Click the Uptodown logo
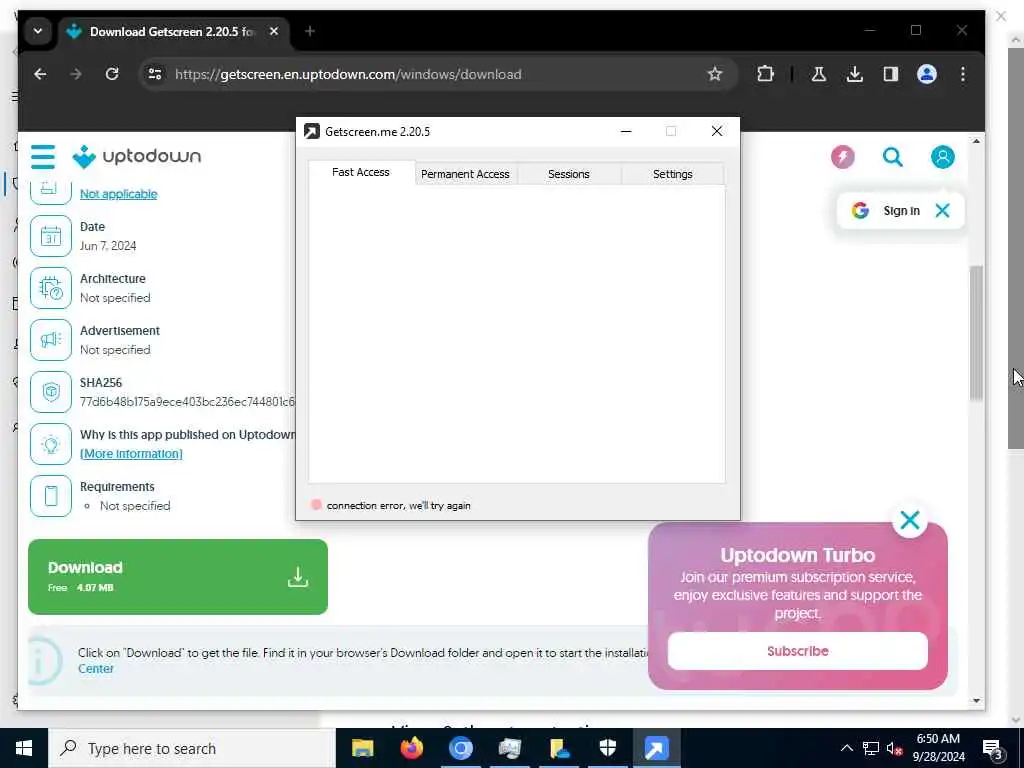The height and width of the screenshot is (768, 1024). (x=136, y=157)
